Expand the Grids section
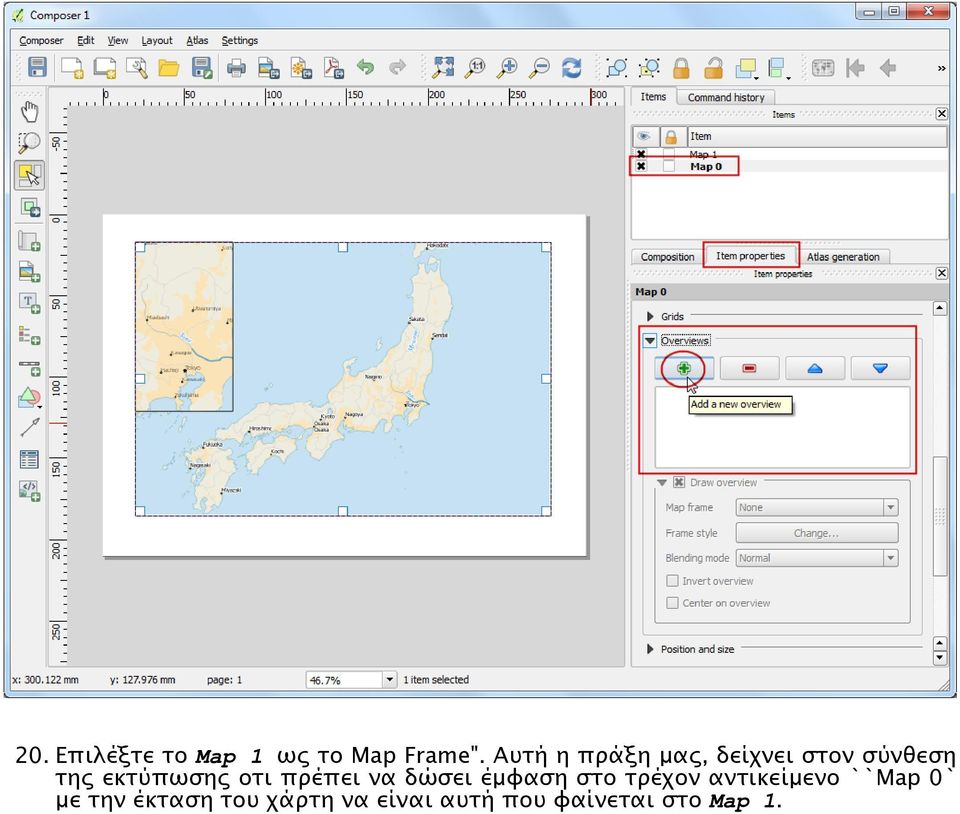Screen dimensions: 960x814 point(650,316)
